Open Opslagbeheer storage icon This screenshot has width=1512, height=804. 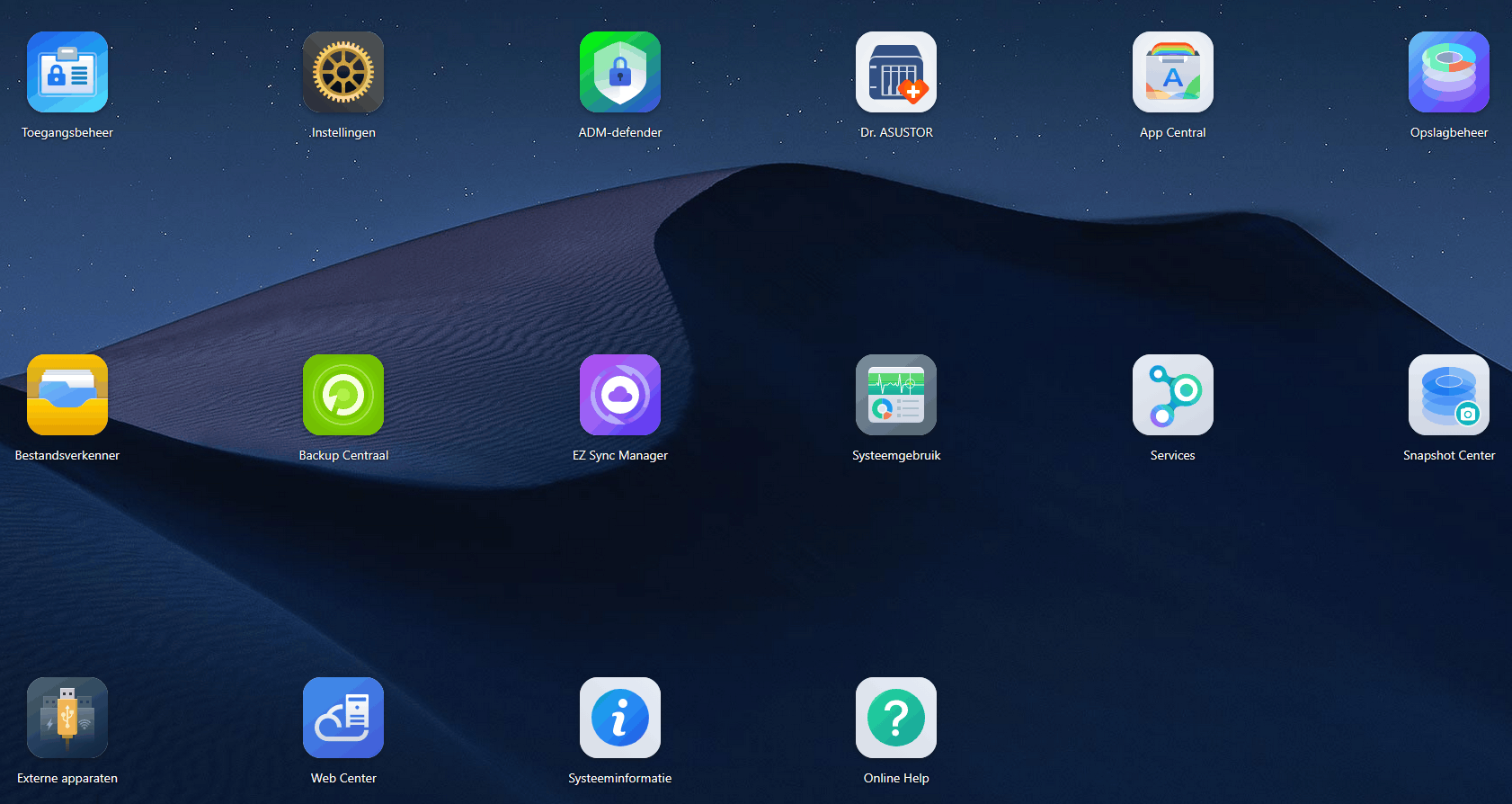1449,72
